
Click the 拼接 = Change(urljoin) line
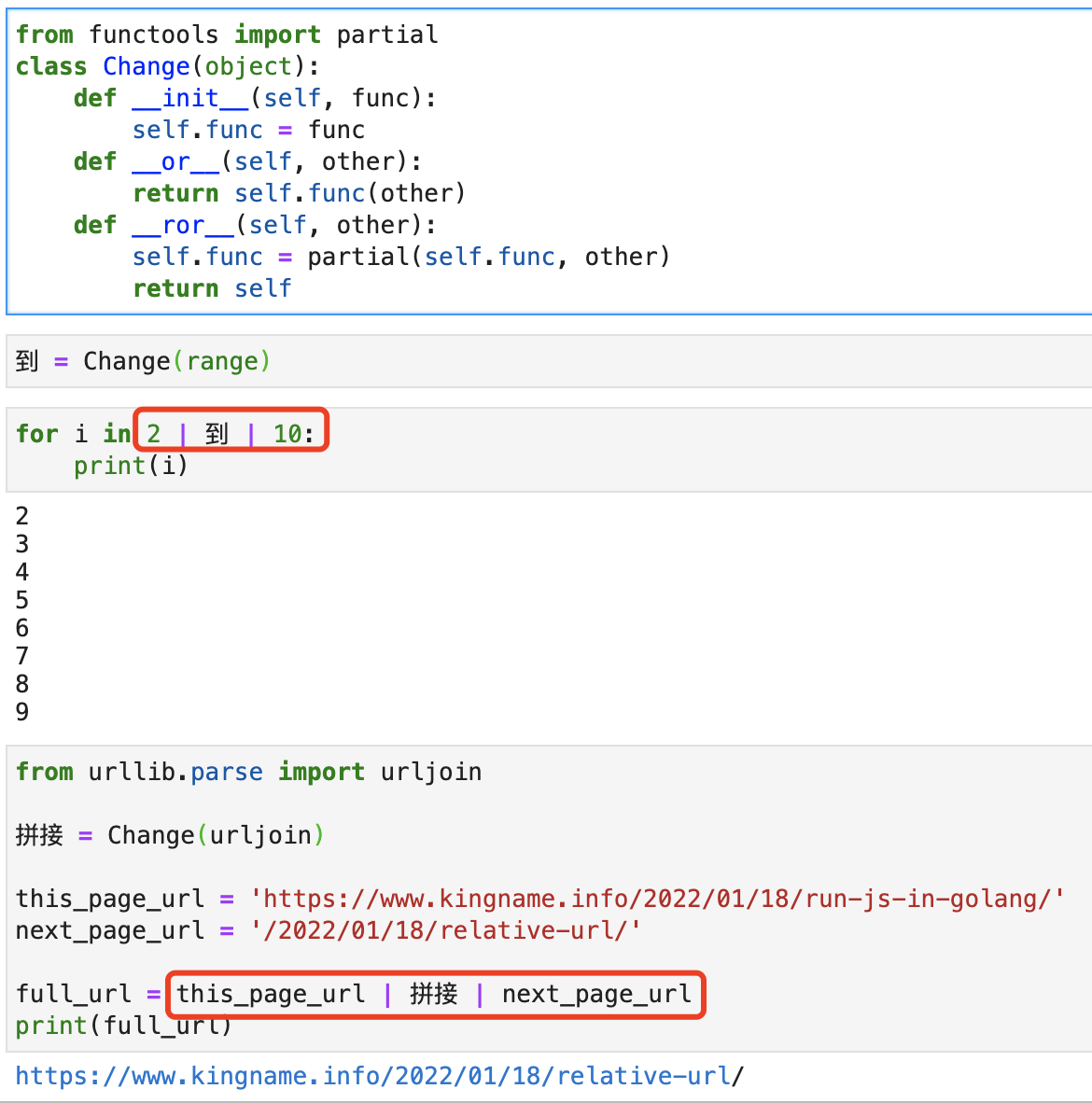click(170, 835)
